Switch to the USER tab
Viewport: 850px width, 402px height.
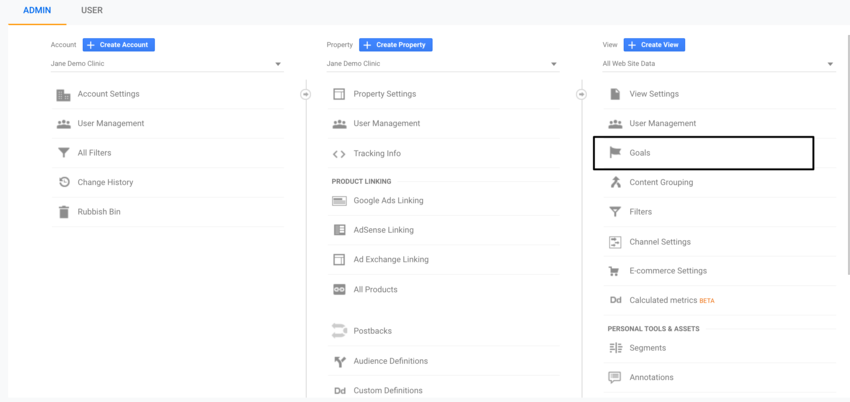click(x=91, y=10)
